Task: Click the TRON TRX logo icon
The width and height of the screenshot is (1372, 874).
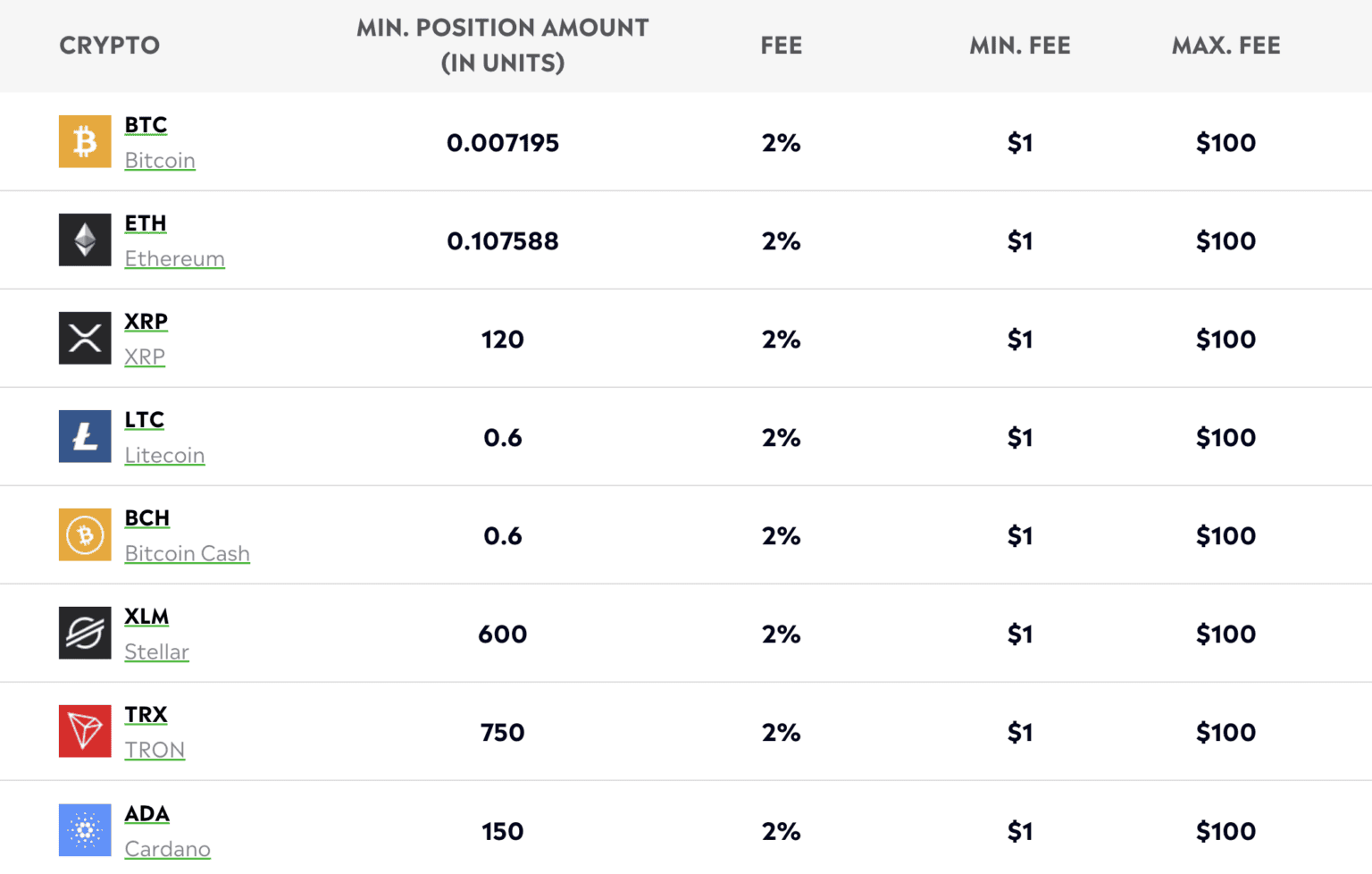Action: 85,731
